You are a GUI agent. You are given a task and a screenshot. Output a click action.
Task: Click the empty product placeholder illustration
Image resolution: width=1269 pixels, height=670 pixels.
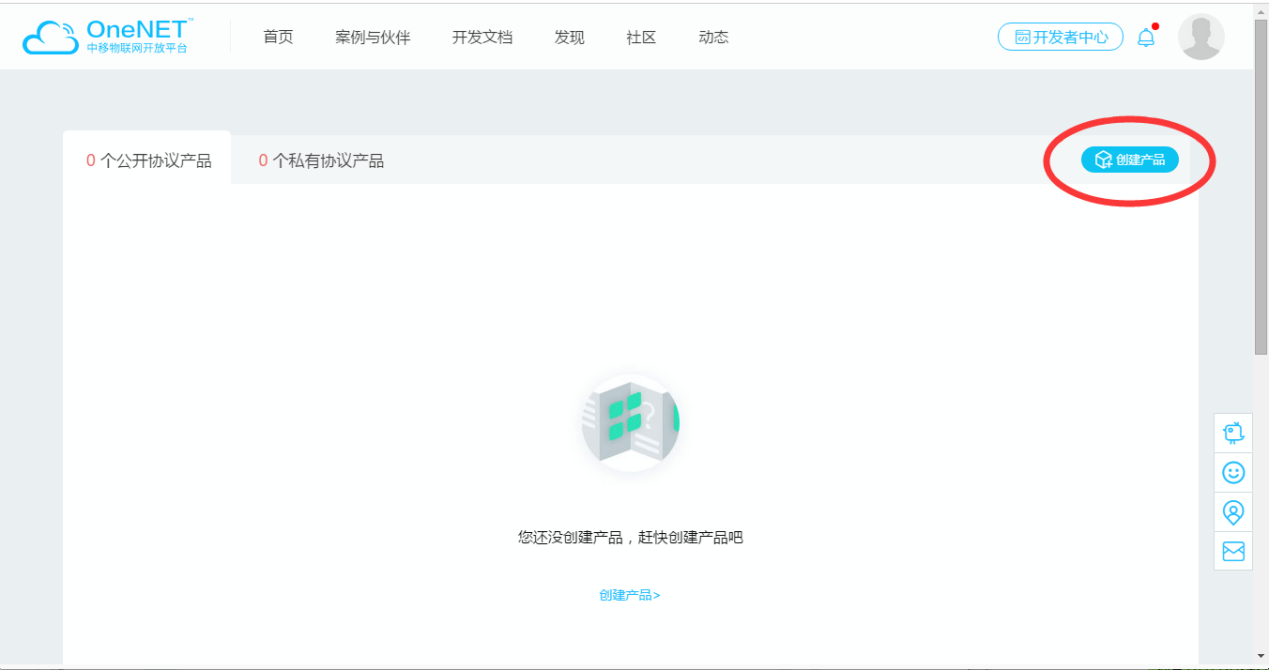coord(630,421)
